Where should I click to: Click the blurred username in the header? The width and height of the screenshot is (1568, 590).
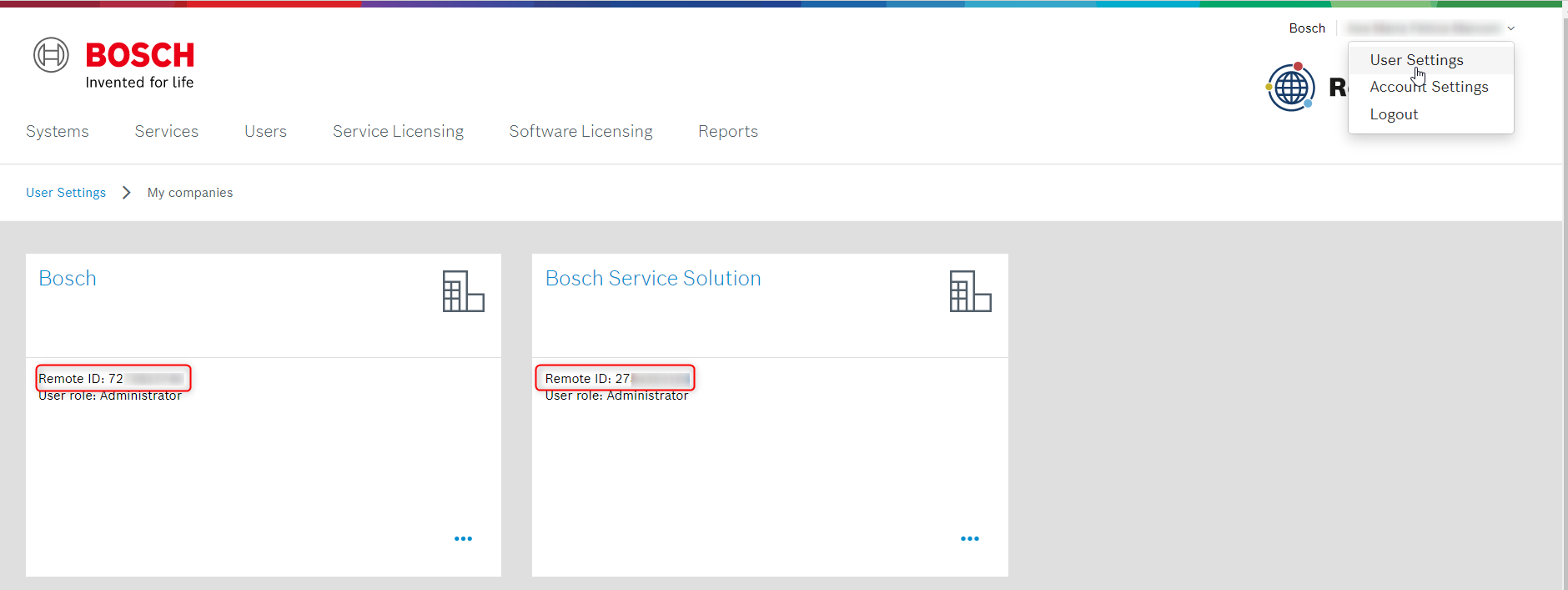(1424, 28)
